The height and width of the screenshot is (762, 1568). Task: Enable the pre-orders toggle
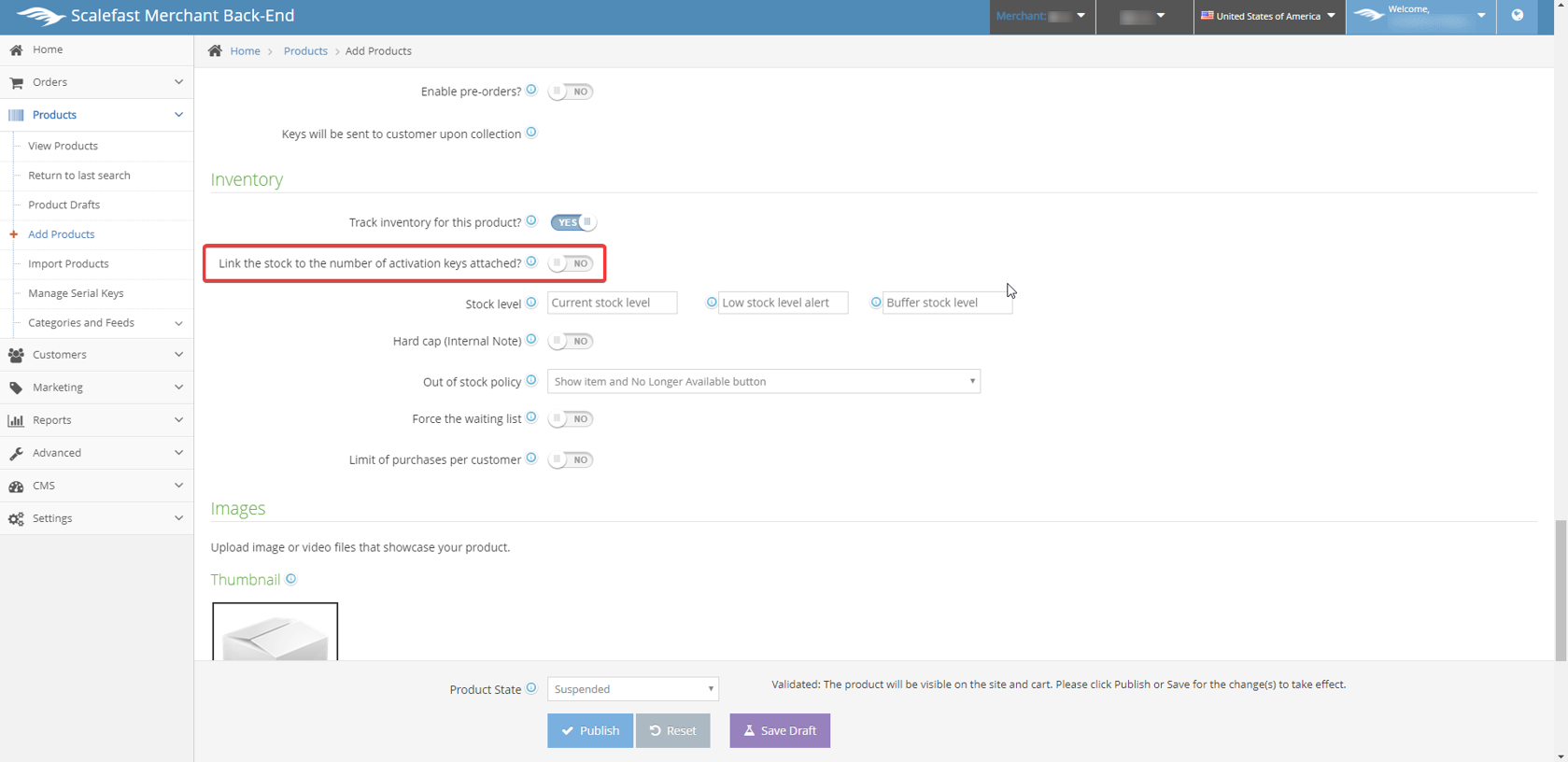(571, 92)
